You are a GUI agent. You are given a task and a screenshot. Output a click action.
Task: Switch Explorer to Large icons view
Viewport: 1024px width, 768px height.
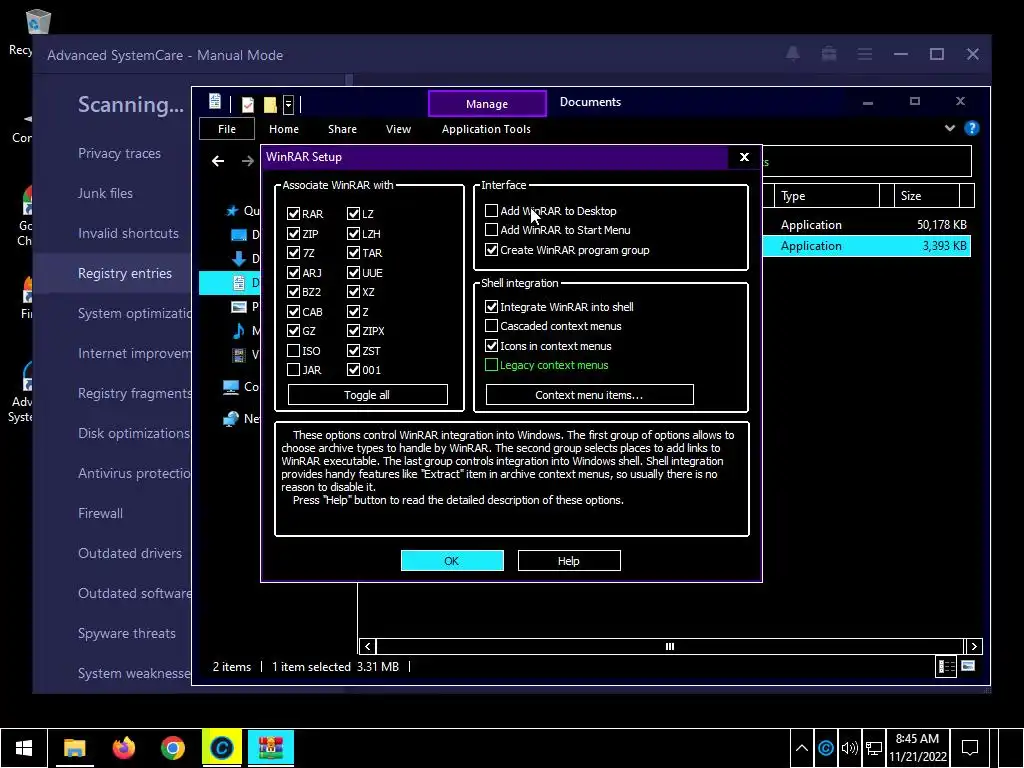click(x=968, y=666)
